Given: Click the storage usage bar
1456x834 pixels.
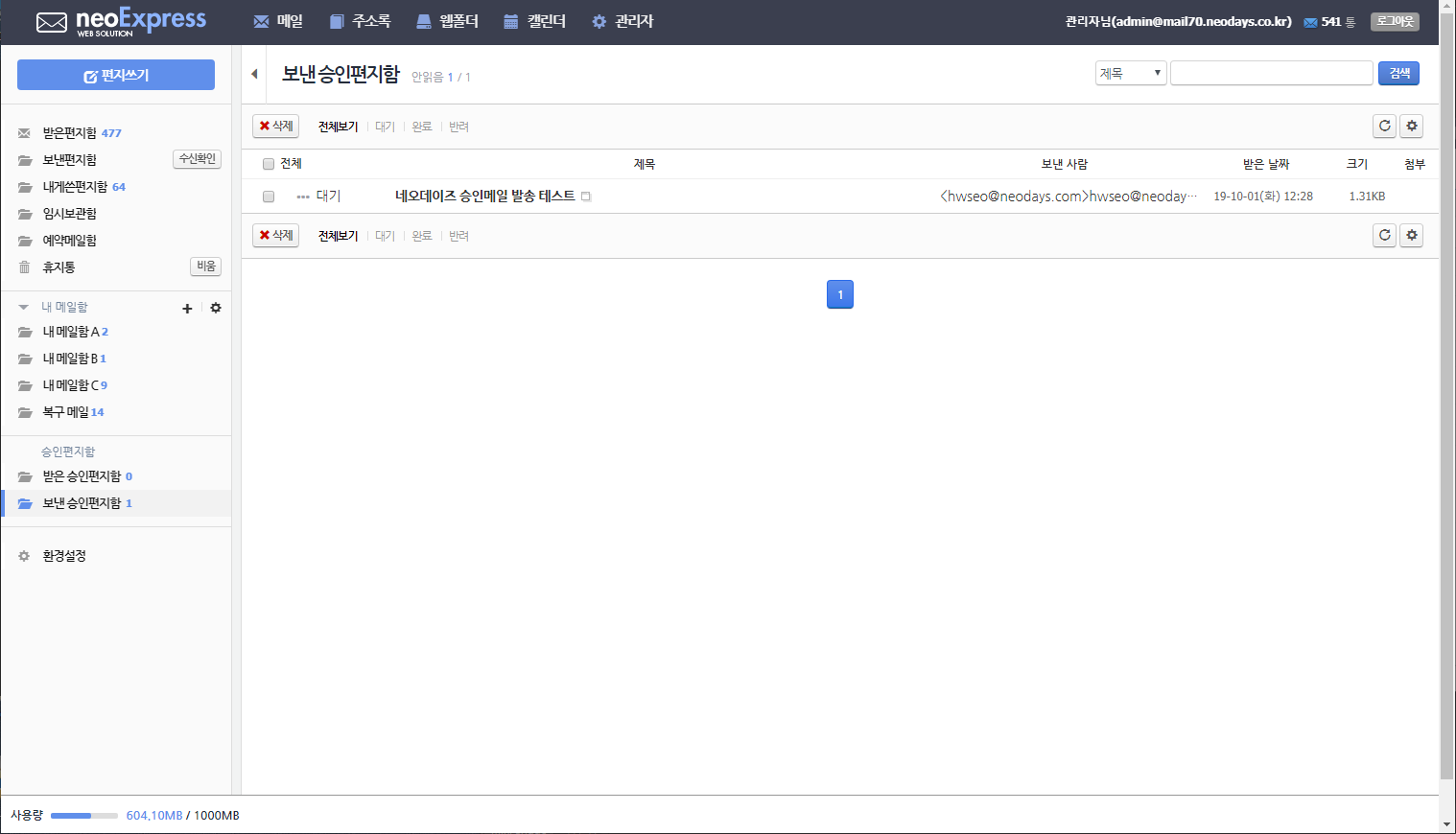Looking at the screenshot, I should tap(84, 816).
